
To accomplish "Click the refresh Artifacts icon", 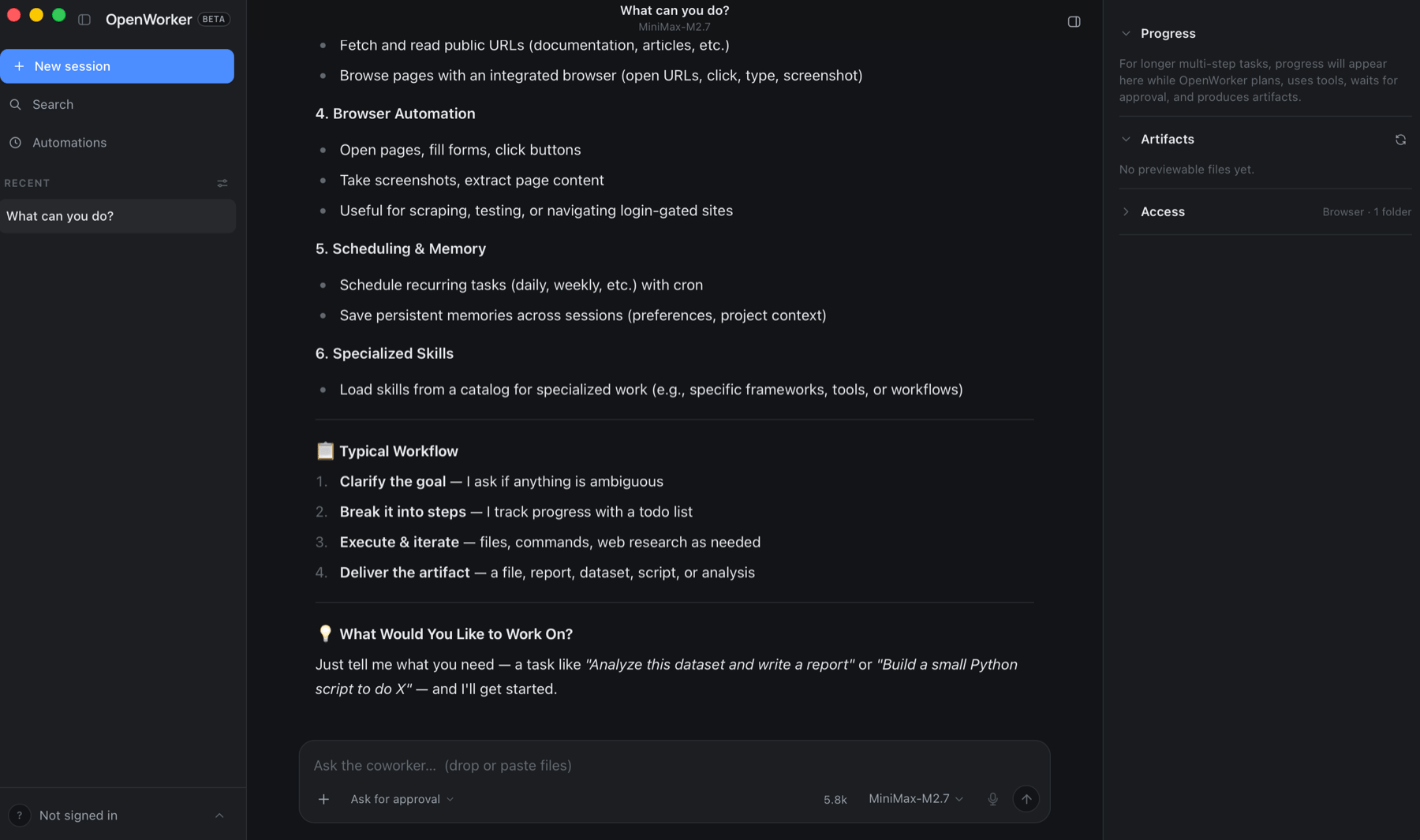I will tap(1400, 140).
